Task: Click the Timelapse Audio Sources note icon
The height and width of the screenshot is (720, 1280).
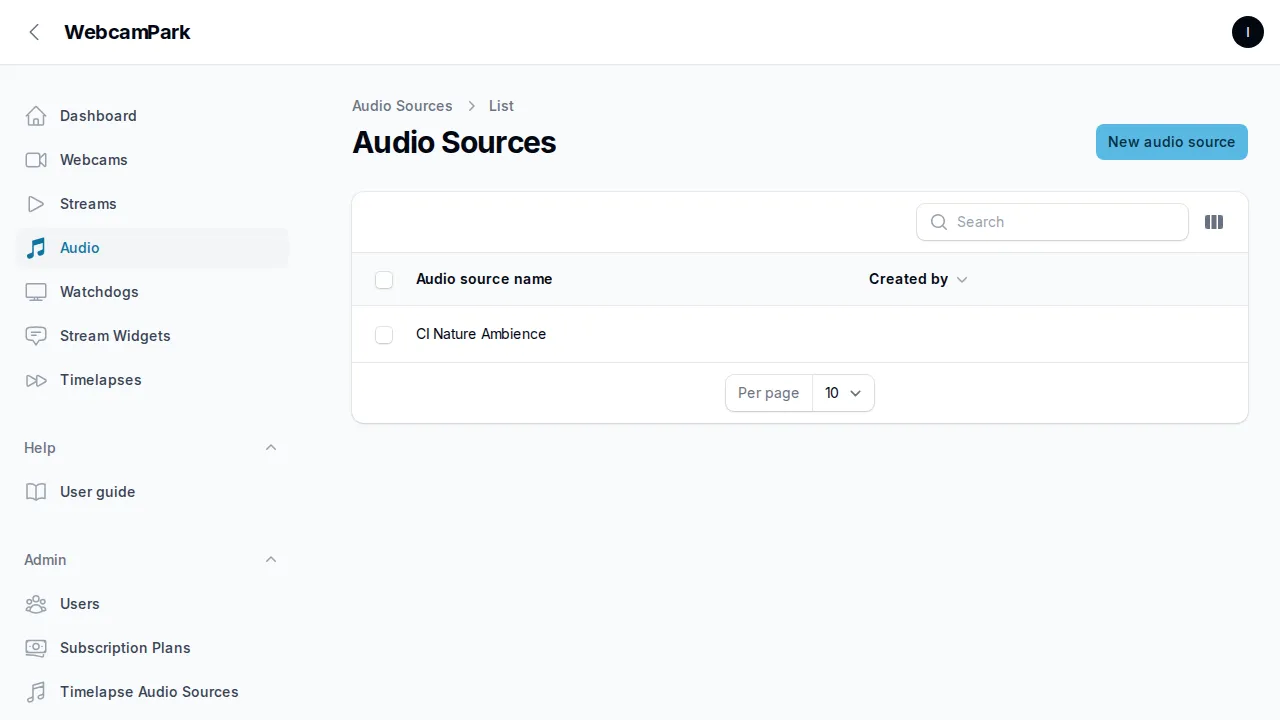Action: [36, 692]
